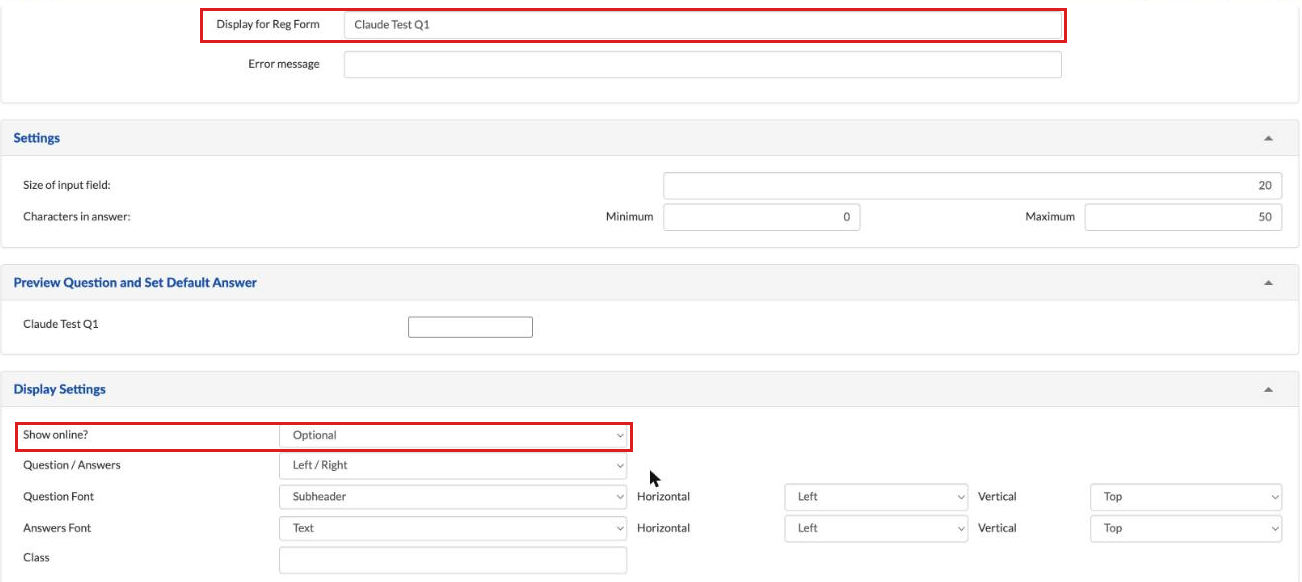Click the Show online? label
The height and width of the screenshot is (582, 1302).
pos(55,435)
